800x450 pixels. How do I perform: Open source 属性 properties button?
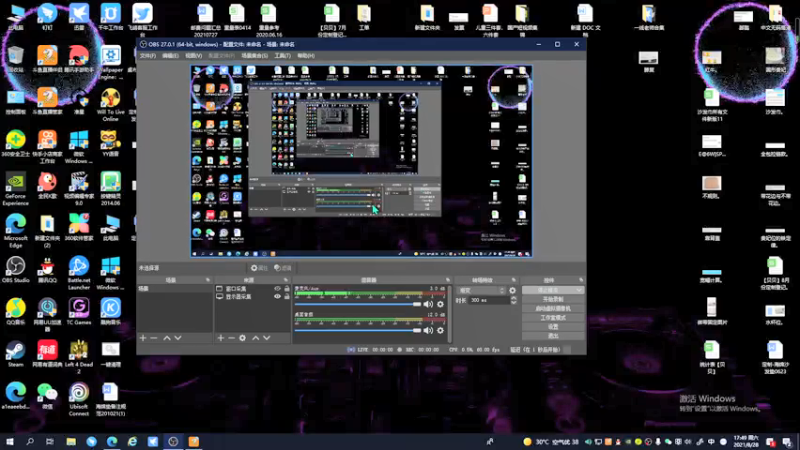point(259,268)
